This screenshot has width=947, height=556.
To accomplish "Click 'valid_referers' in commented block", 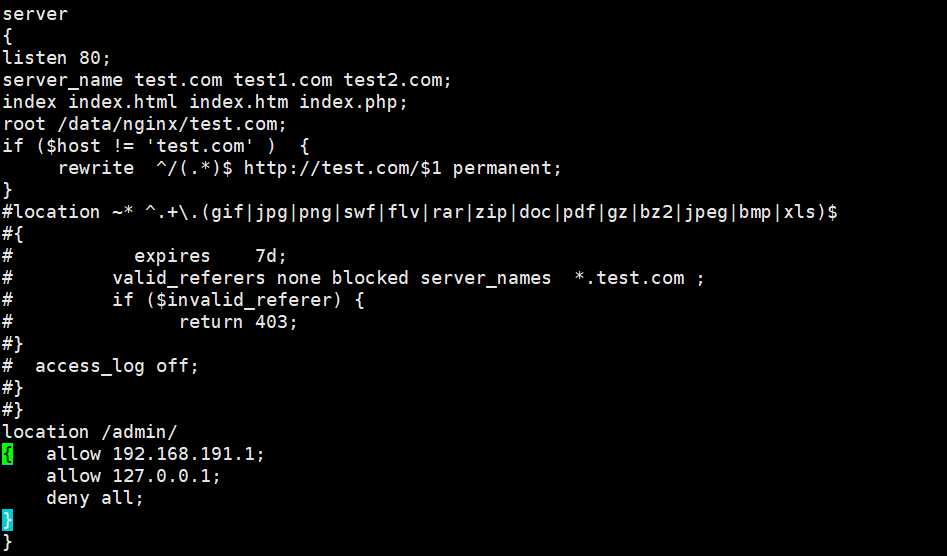I will tap(189, 278).
